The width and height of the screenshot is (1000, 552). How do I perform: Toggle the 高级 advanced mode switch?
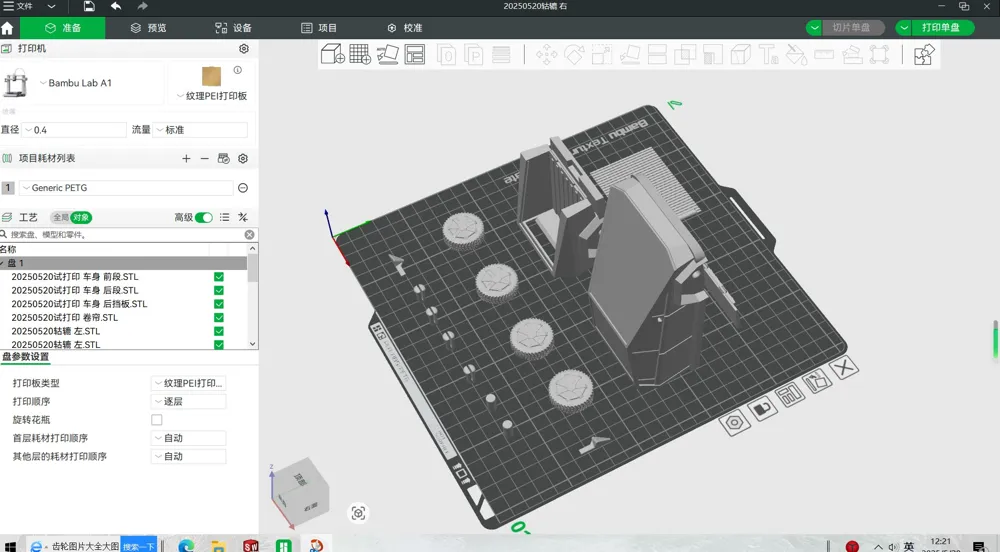pyautogui.click(x=203, y=217)
